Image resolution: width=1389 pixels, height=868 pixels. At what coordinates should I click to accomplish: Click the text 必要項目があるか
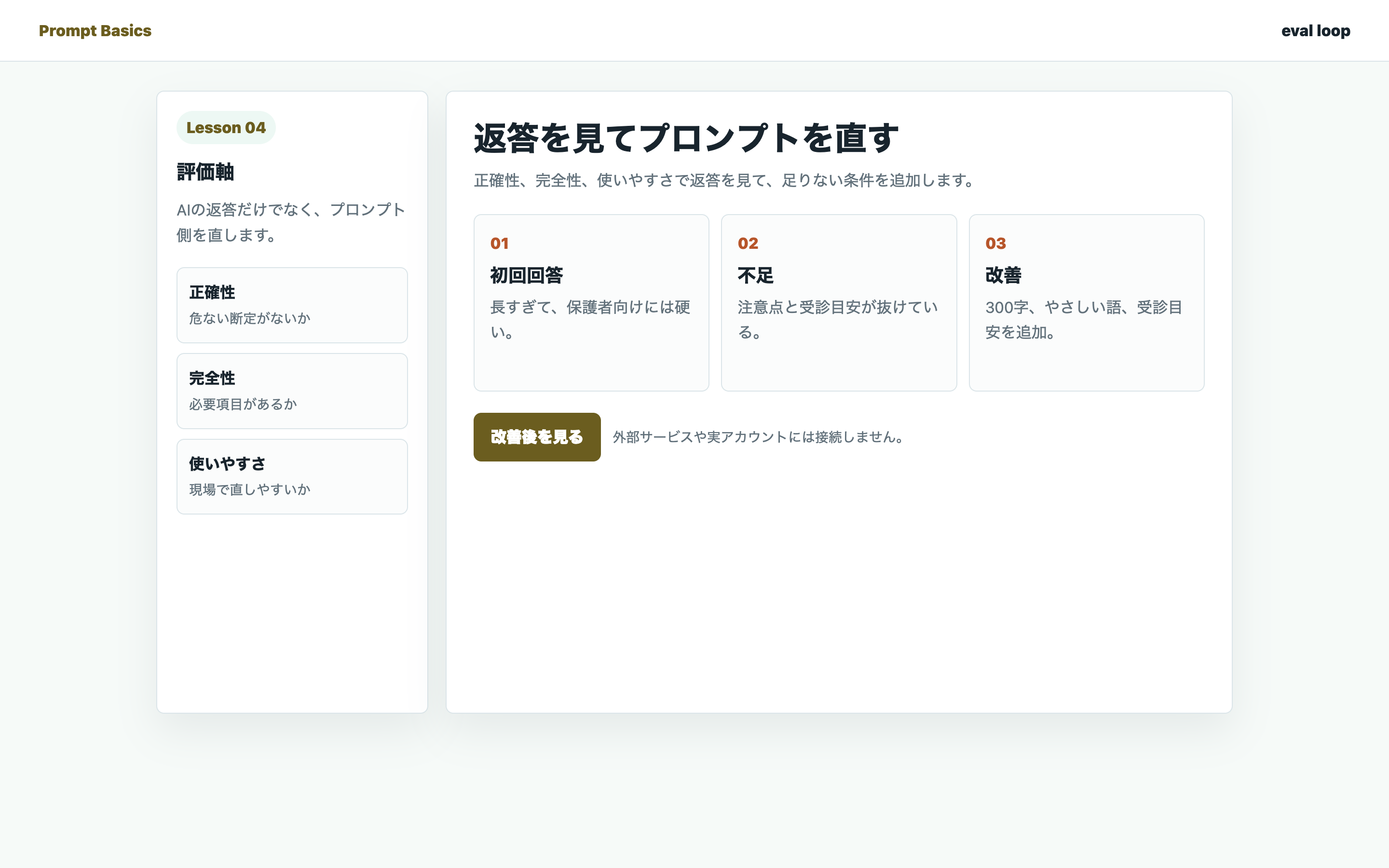pos(243,404)
